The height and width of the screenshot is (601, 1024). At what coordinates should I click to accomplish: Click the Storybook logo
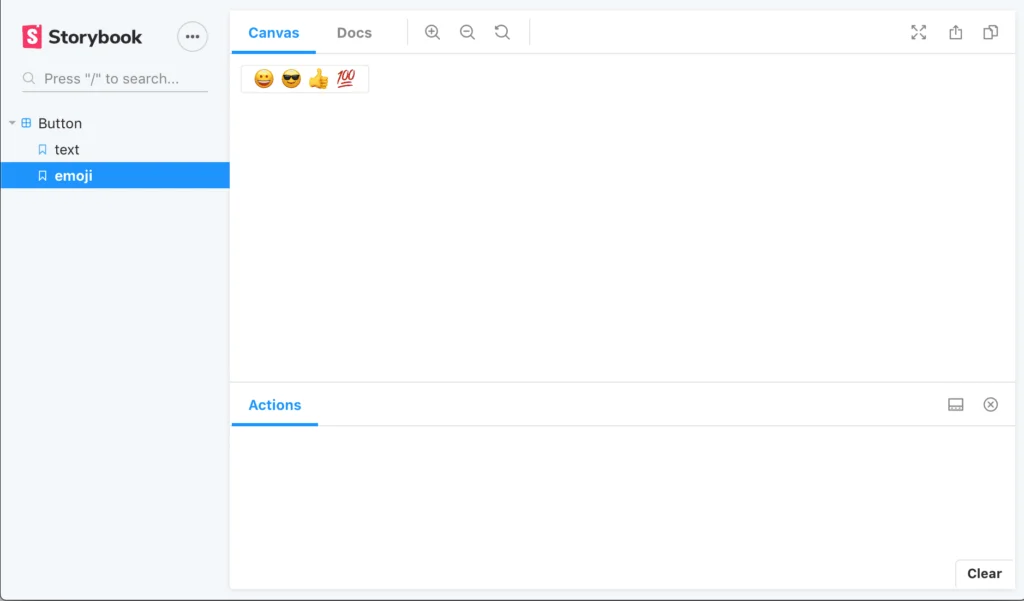(x=82, y=37)
